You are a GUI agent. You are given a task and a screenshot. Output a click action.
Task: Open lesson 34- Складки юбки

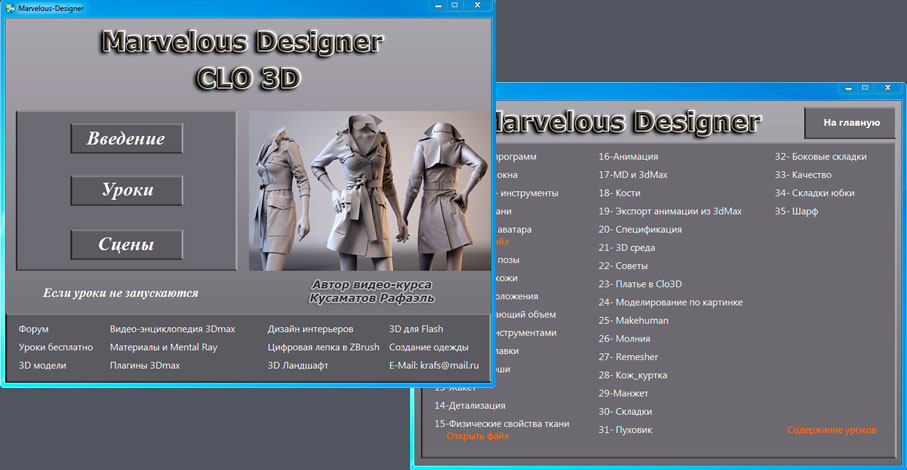(x=814, y=193)
